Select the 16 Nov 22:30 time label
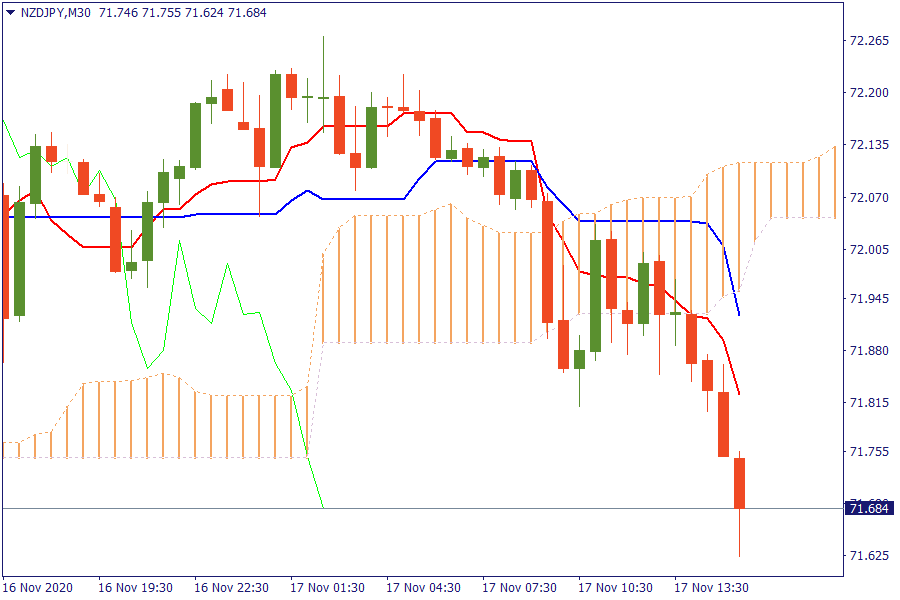 (232, 587)
